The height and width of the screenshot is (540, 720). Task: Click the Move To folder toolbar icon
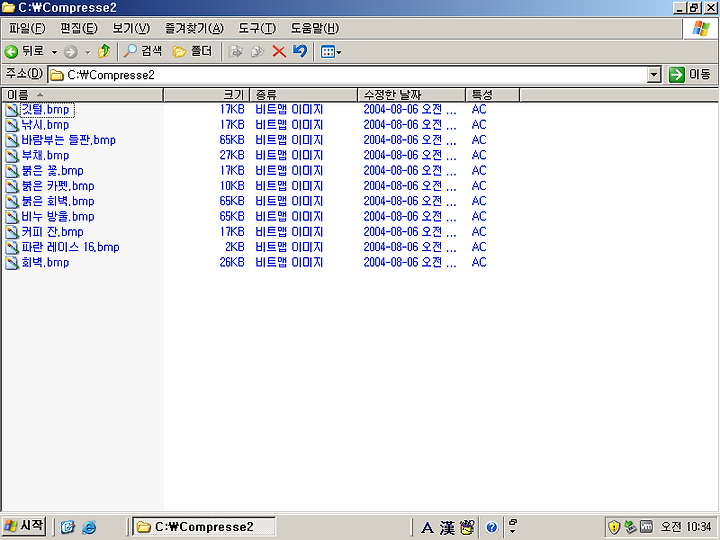236,51
